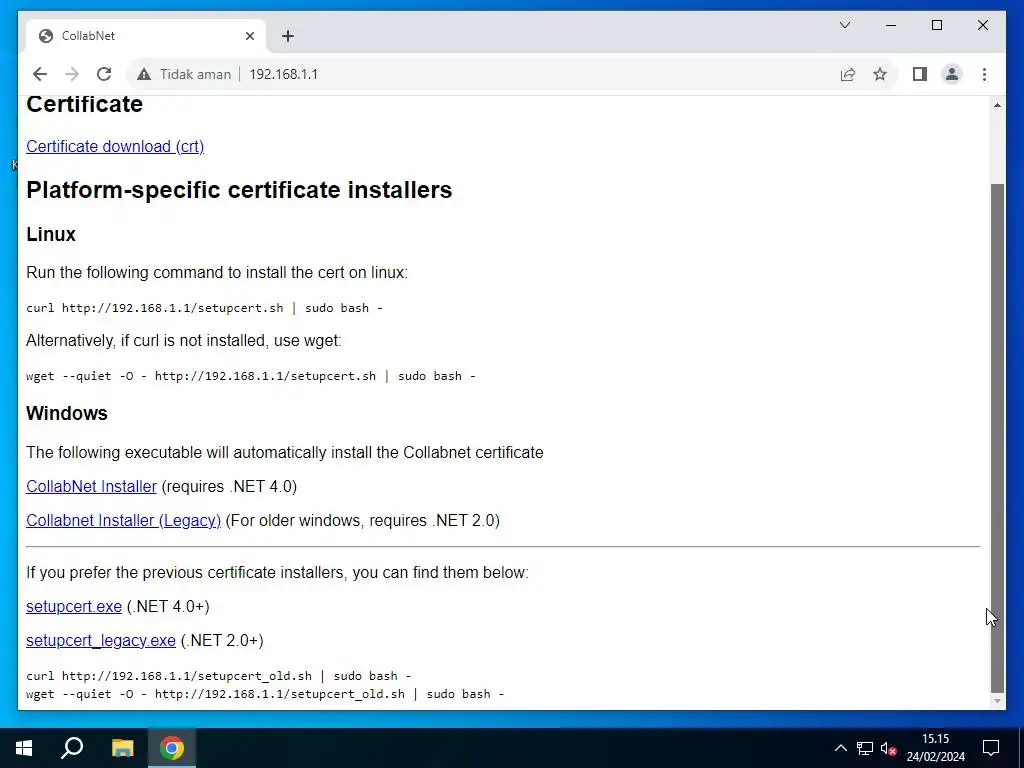This screenshot has height=768, width=1024.
Task: Open the 'Tidak aman' site security warning
Action: coord(184,74)
